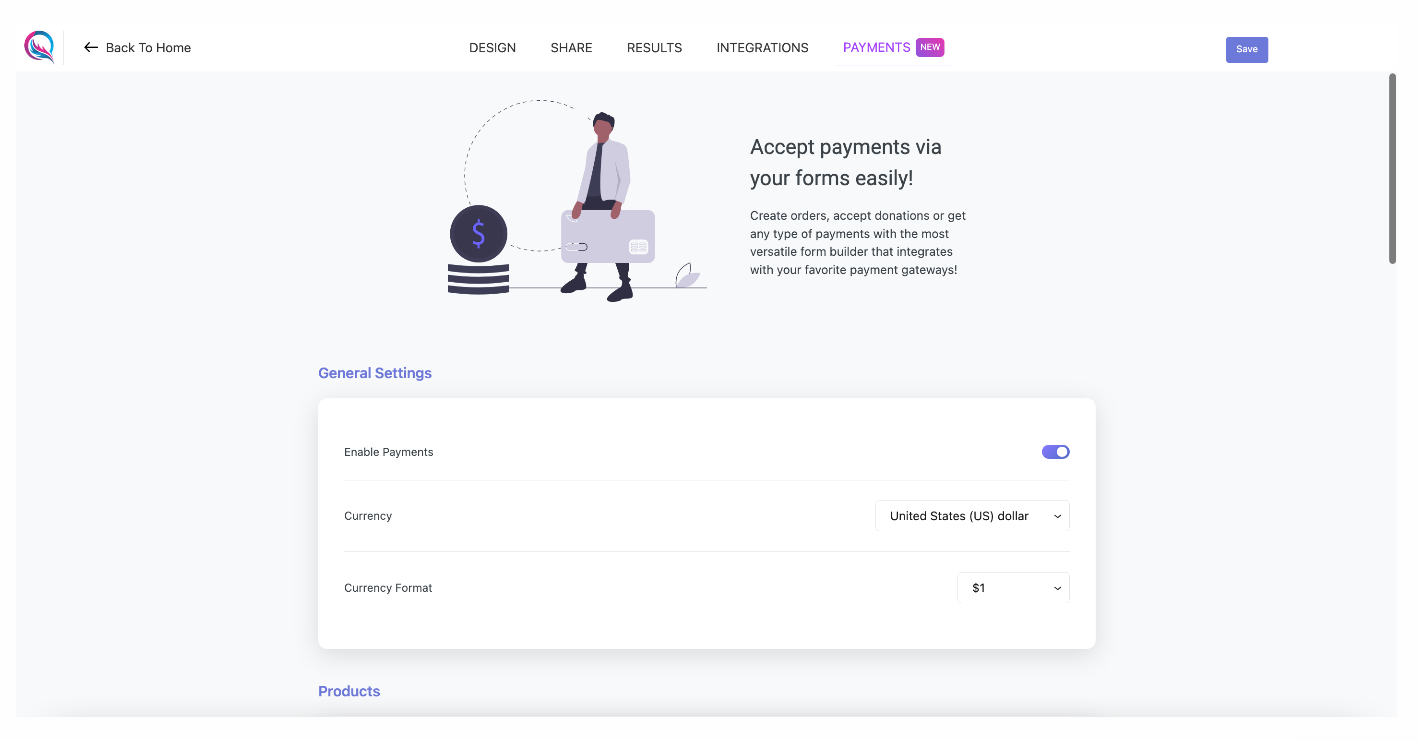Open the $1 currency format dropdown

[x=1013, y=588]
